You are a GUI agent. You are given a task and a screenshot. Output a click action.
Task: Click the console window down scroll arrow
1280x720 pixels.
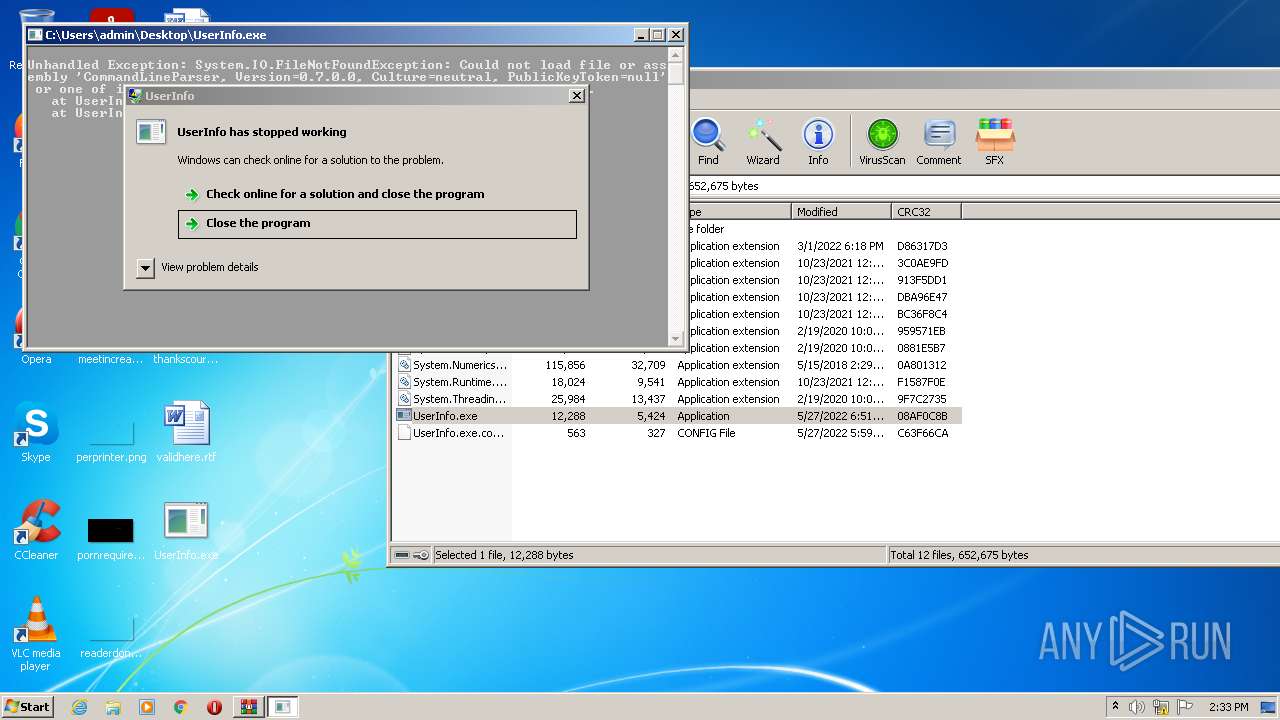(675, 338)
